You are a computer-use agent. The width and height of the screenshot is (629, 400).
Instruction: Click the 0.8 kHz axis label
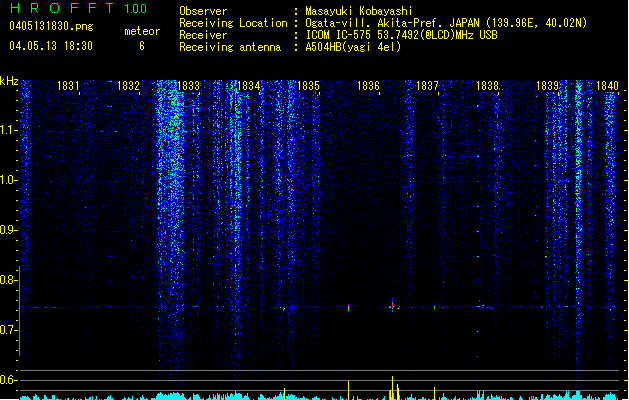coord(8,280)
